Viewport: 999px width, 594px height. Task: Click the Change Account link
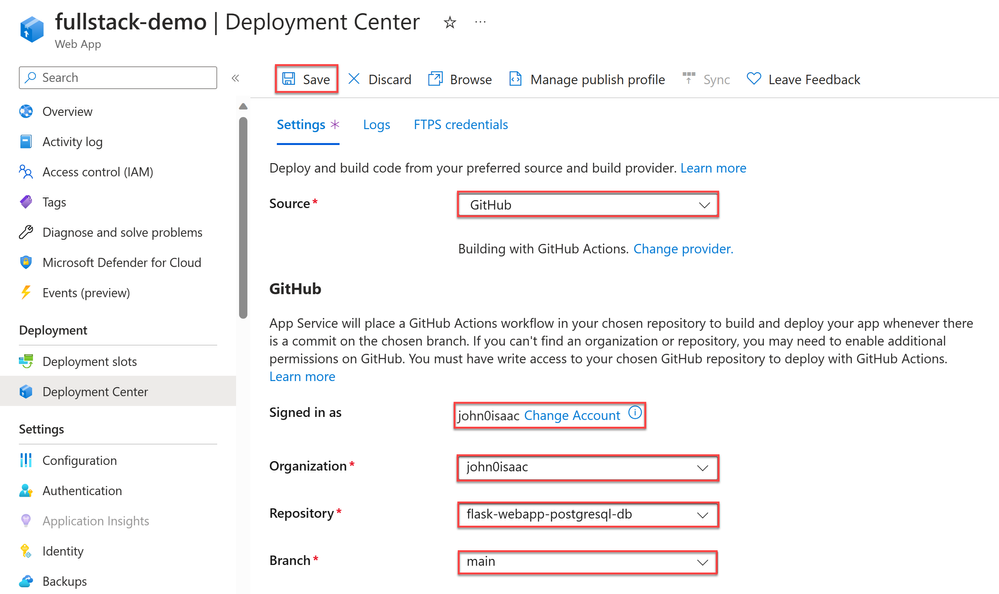[x=572, y=416]
